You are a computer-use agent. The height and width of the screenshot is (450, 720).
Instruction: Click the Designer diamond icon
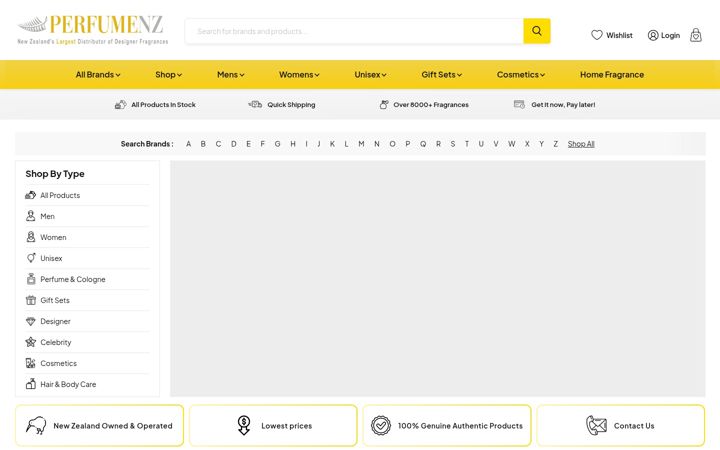coord(30,321)
